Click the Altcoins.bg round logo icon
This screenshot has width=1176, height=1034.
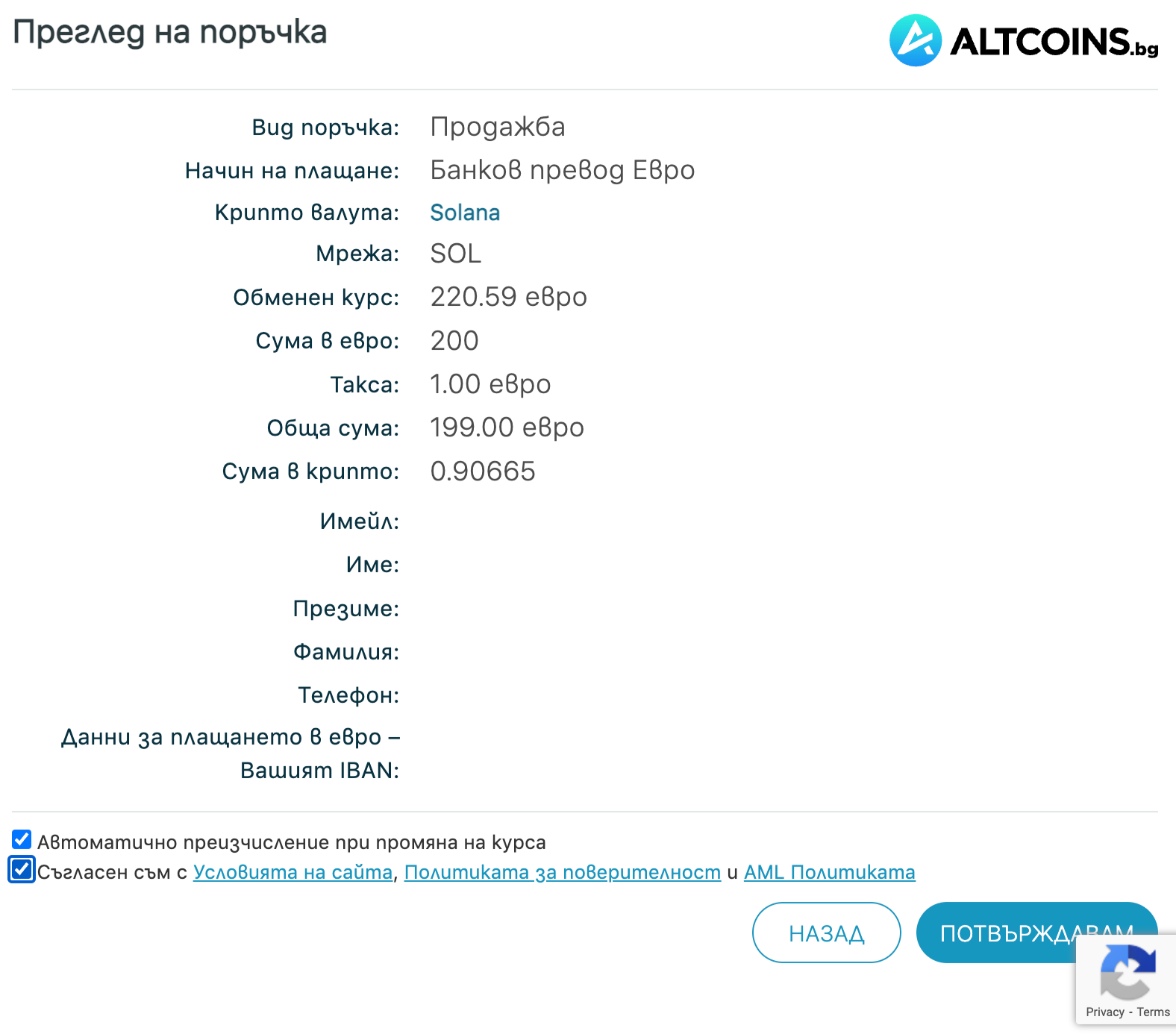pyautogui.click(x=915, y=40)
